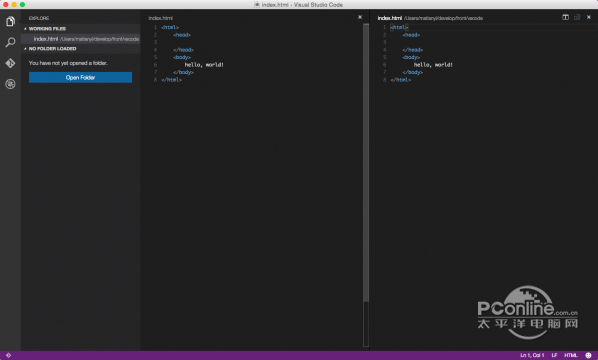Screen dimensions: 598x360
Task: Click the Open Folder button
Action: [80, 77]
